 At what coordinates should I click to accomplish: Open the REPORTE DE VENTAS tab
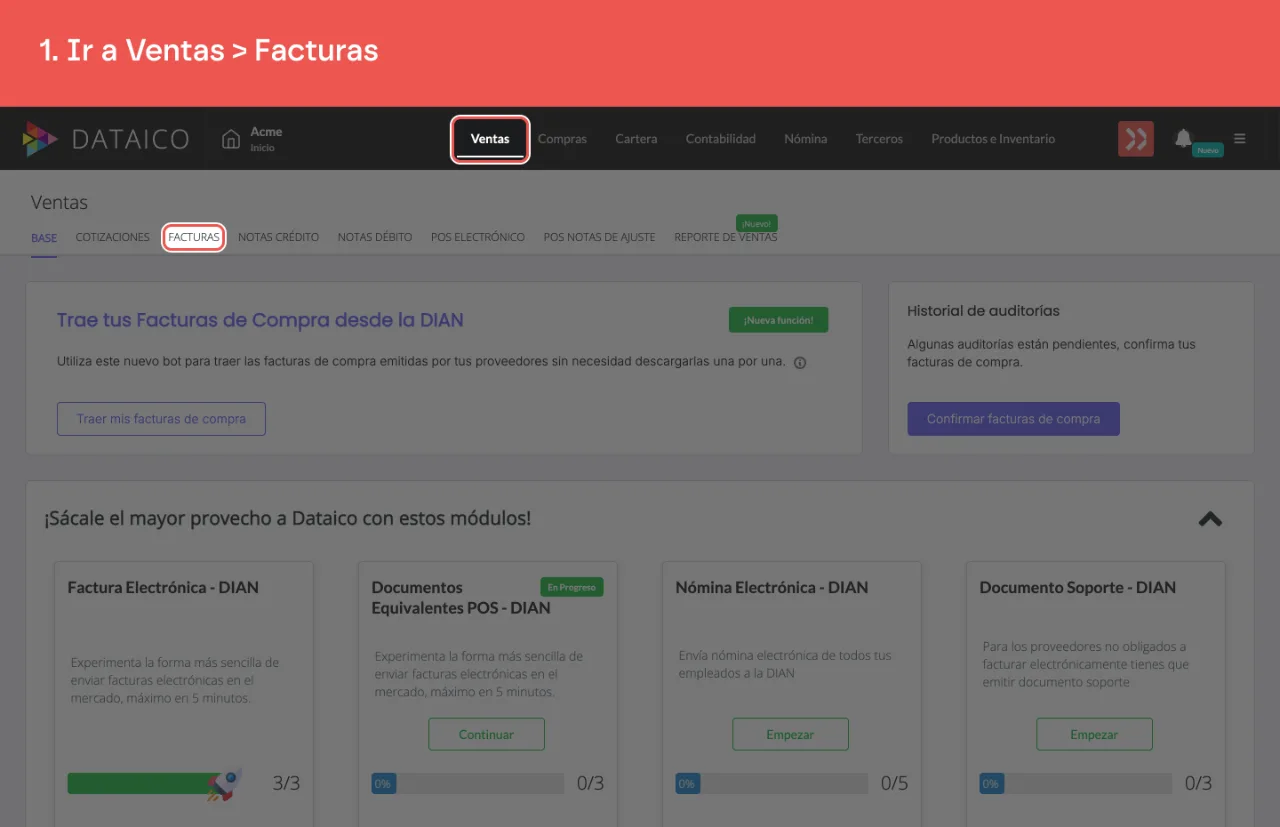click(x=725, y=238)
